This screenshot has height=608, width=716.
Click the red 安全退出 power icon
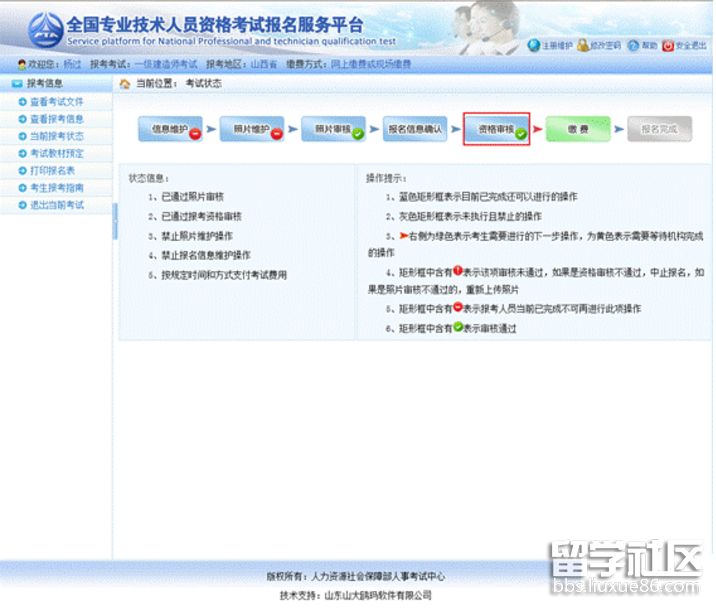click(x=668, y=46)
